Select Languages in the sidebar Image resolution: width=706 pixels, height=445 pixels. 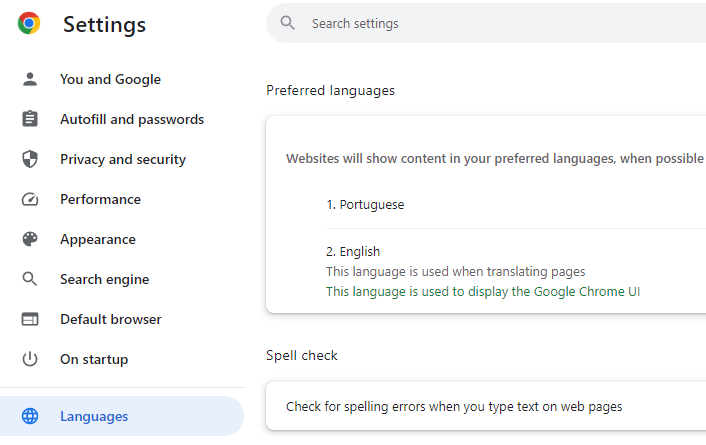[122, 416]
